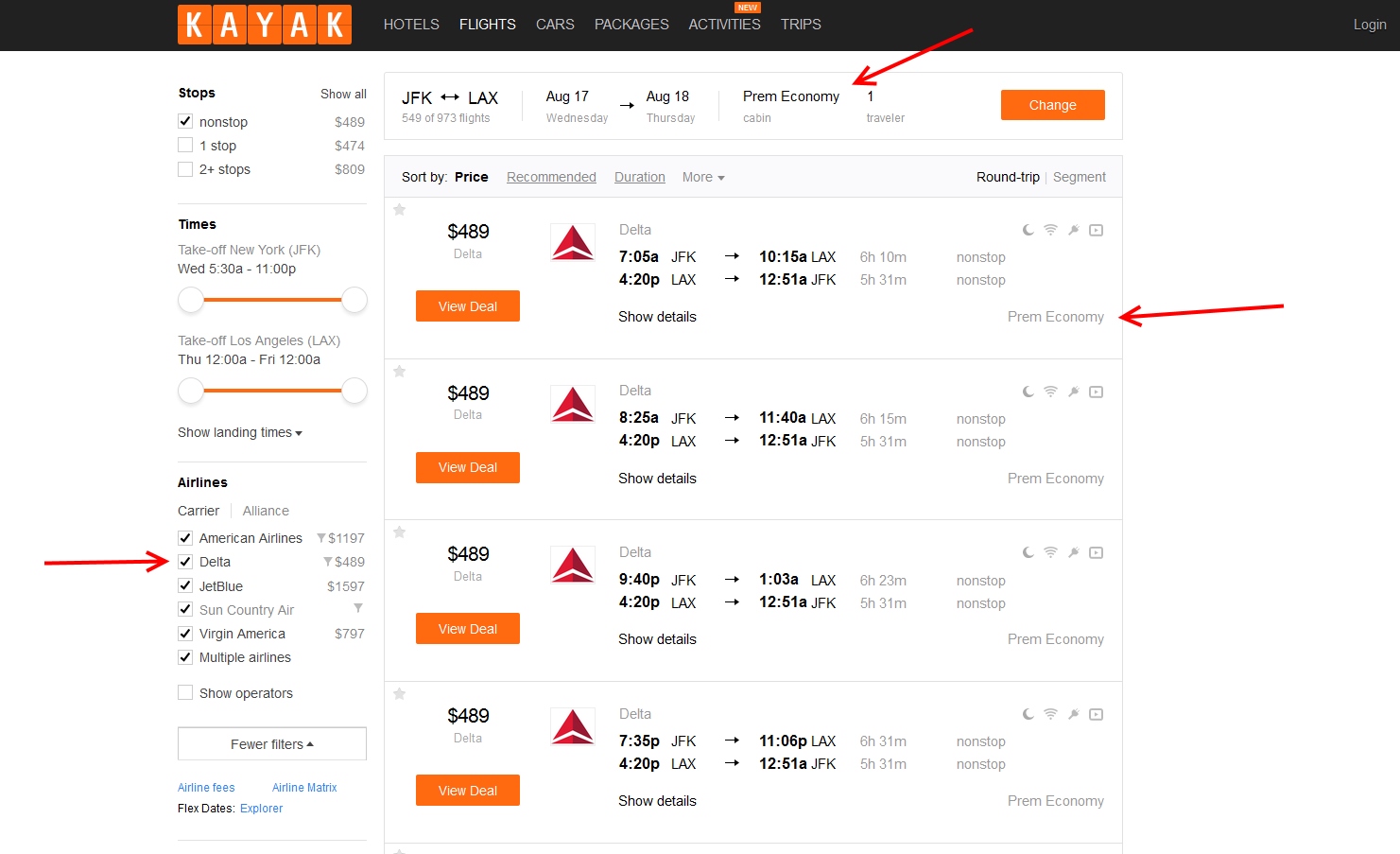The width and height of the screenshot is (1400, 854).
Task: Show details for the first flight
Action: pyautogui.click(x=657, y=317)
